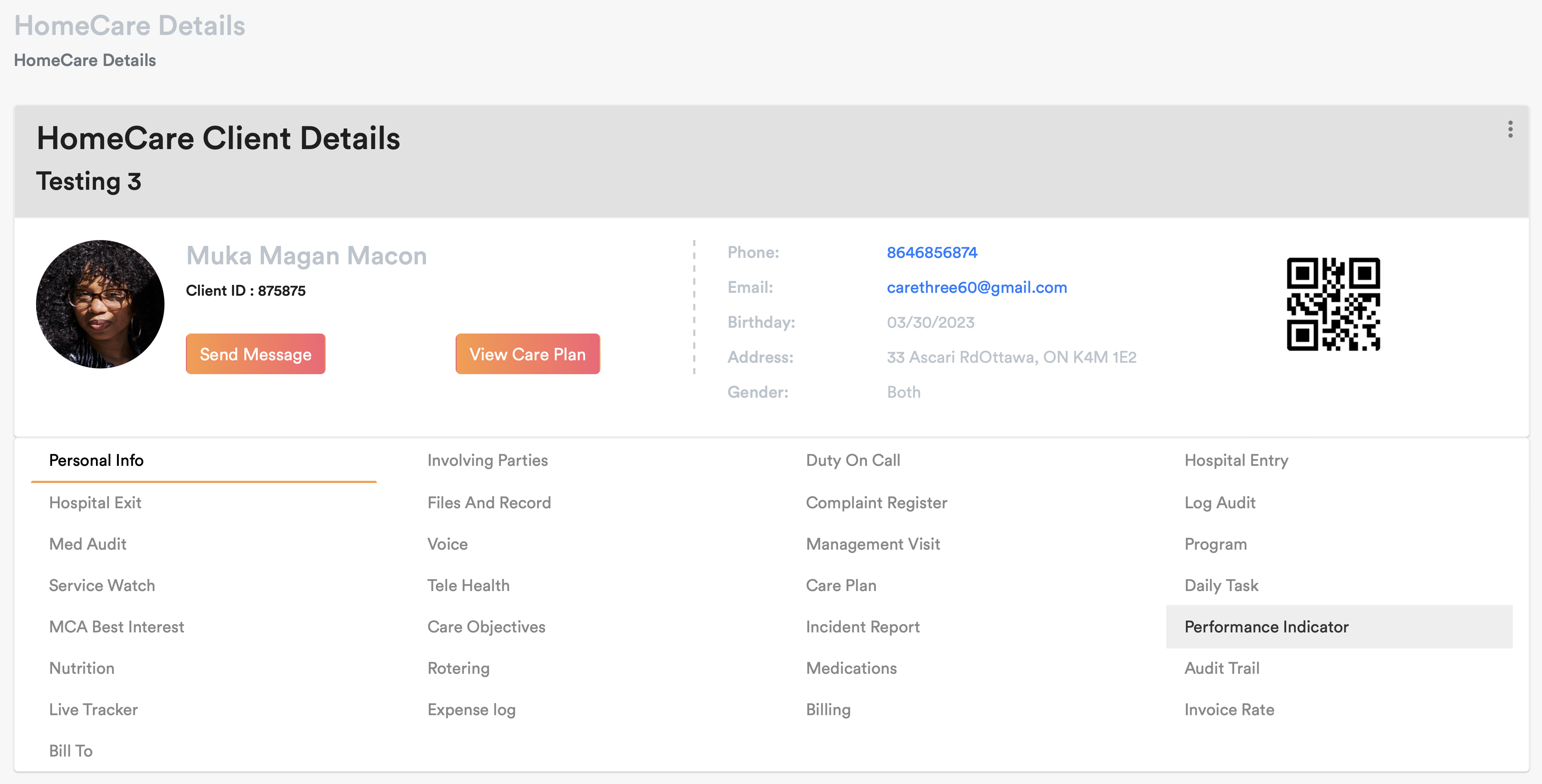
Task: Open the Live Tracker tab
Action: (x=93, y=709)
